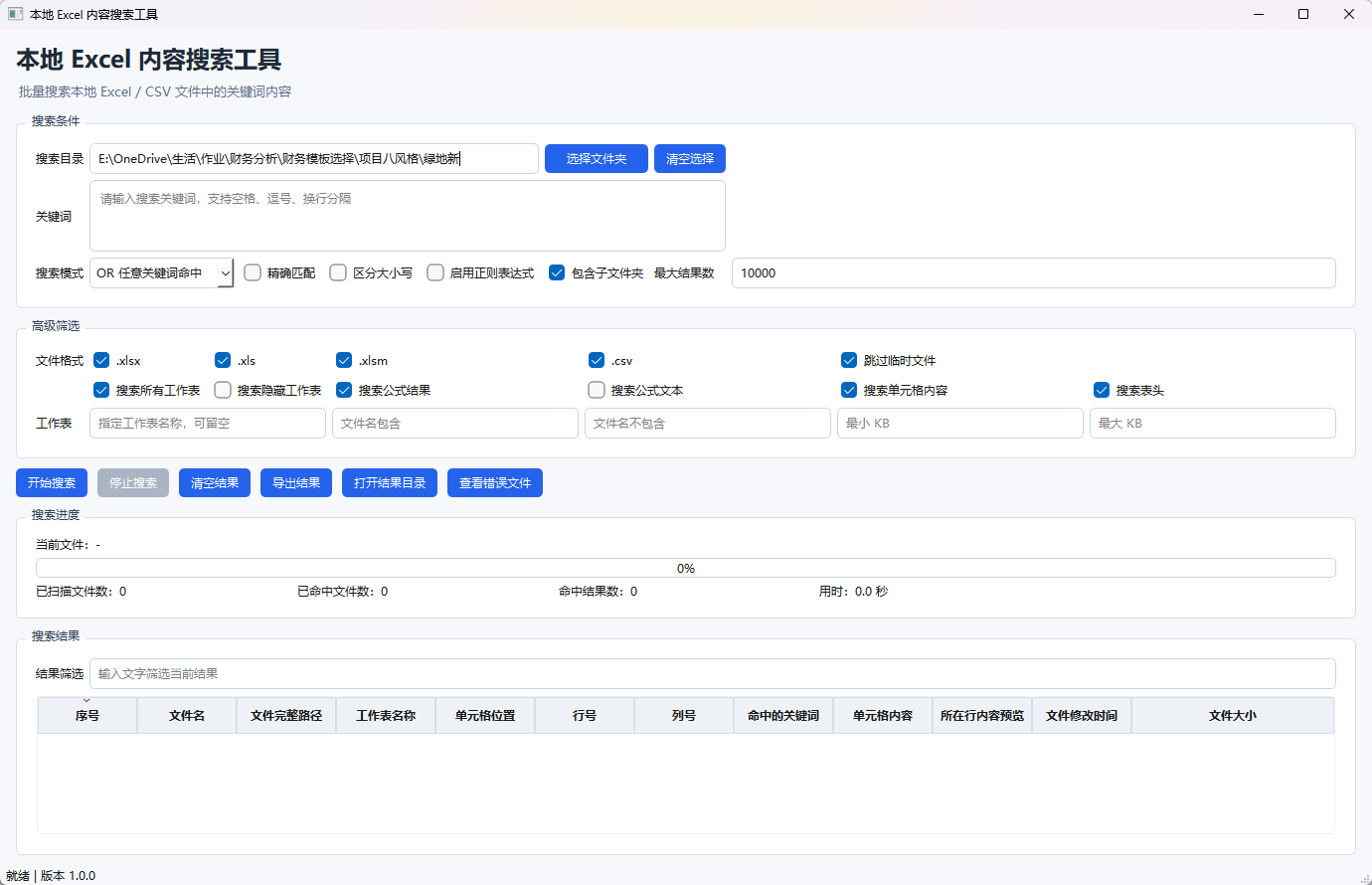This screenshot has width=1372, height=885.
Task: Sort by 行号 column header
Action: tap(585, 715)
